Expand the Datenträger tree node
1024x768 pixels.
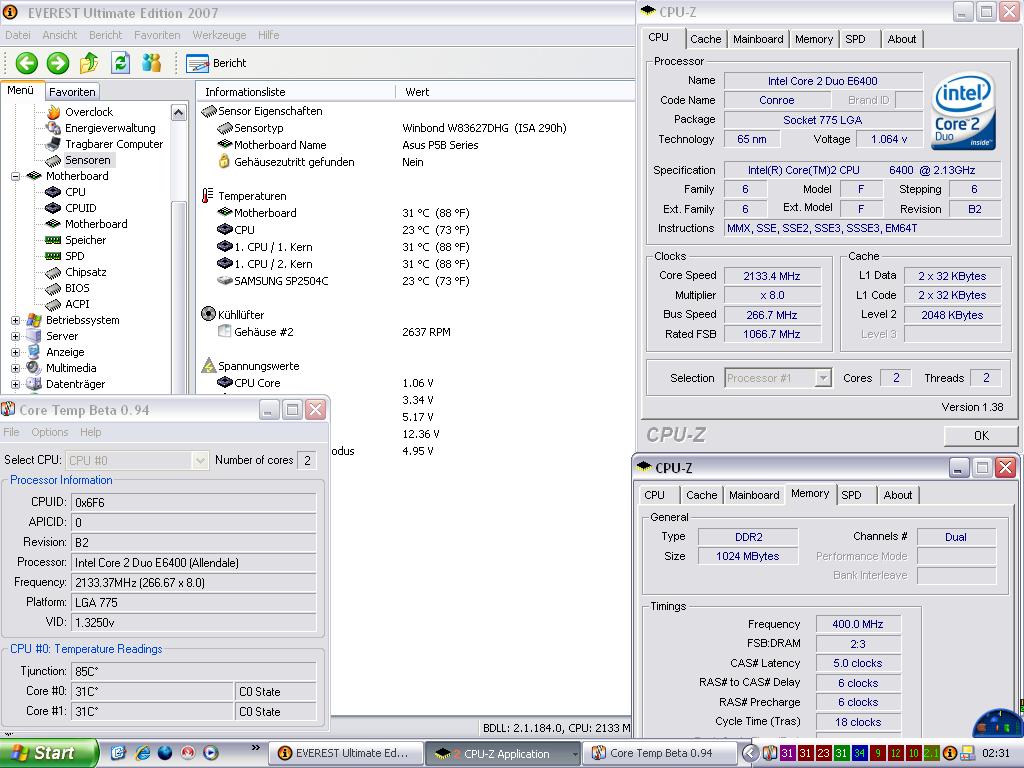tap(15, 385)
